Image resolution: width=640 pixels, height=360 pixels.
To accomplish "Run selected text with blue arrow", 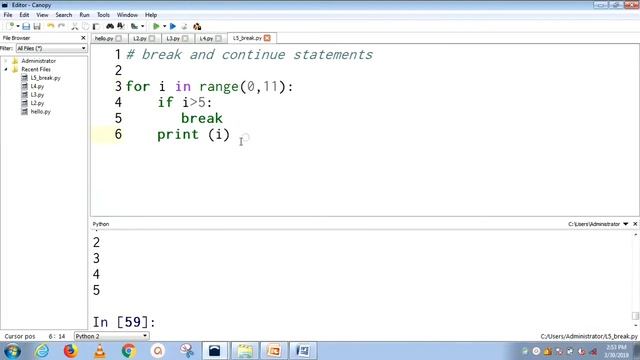I will [x=173, y=27].
